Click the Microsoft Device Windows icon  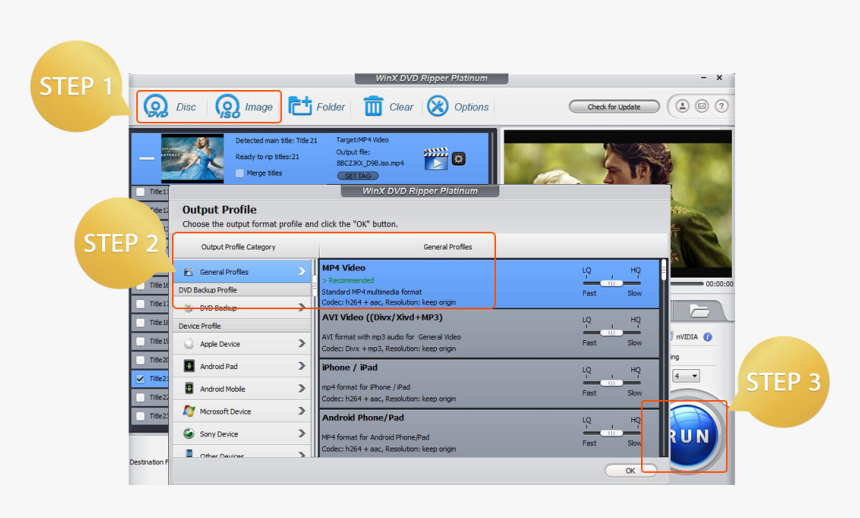coord(189,411)
